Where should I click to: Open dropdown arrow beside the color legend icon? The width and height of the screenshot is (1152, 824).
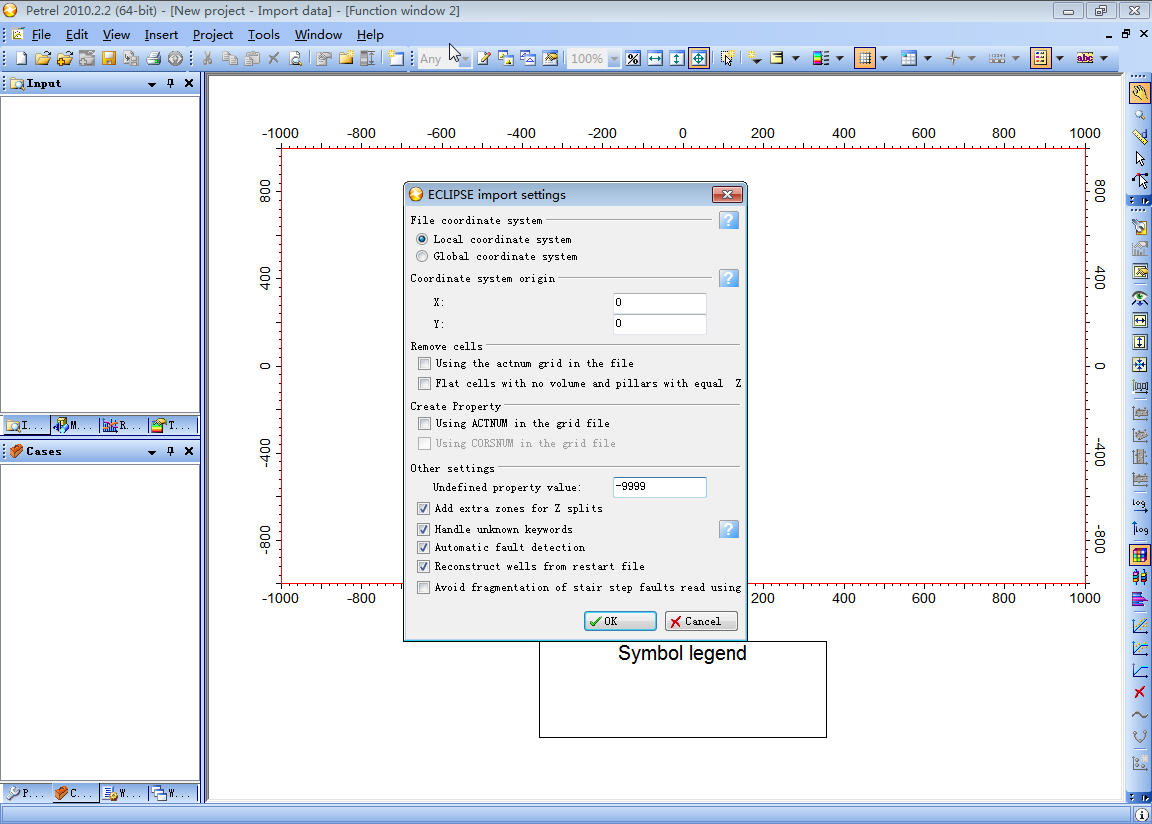(840, 59)
